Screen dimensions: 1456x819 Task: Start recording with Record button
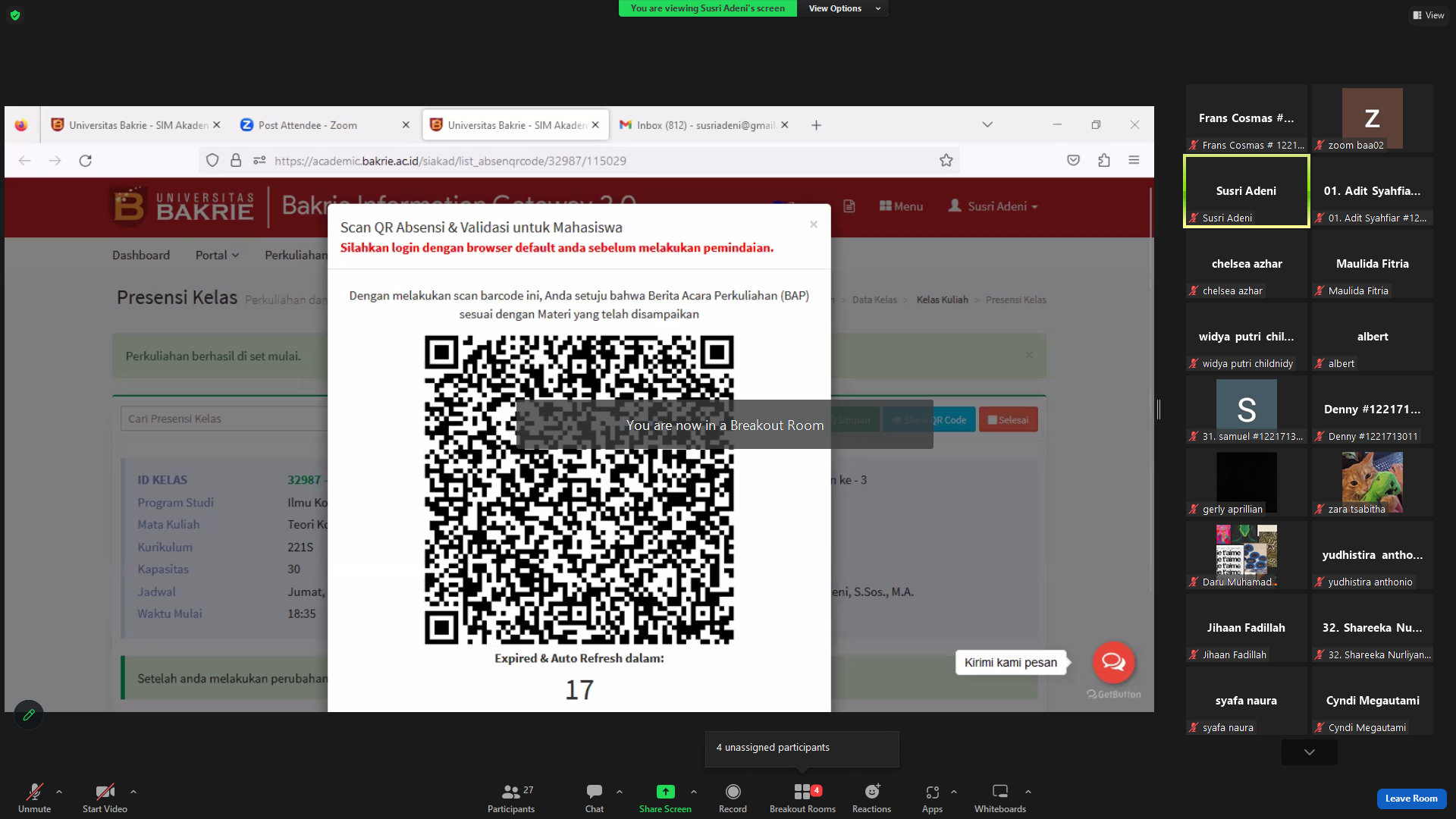pyautogui.click(x=733, y=798)
